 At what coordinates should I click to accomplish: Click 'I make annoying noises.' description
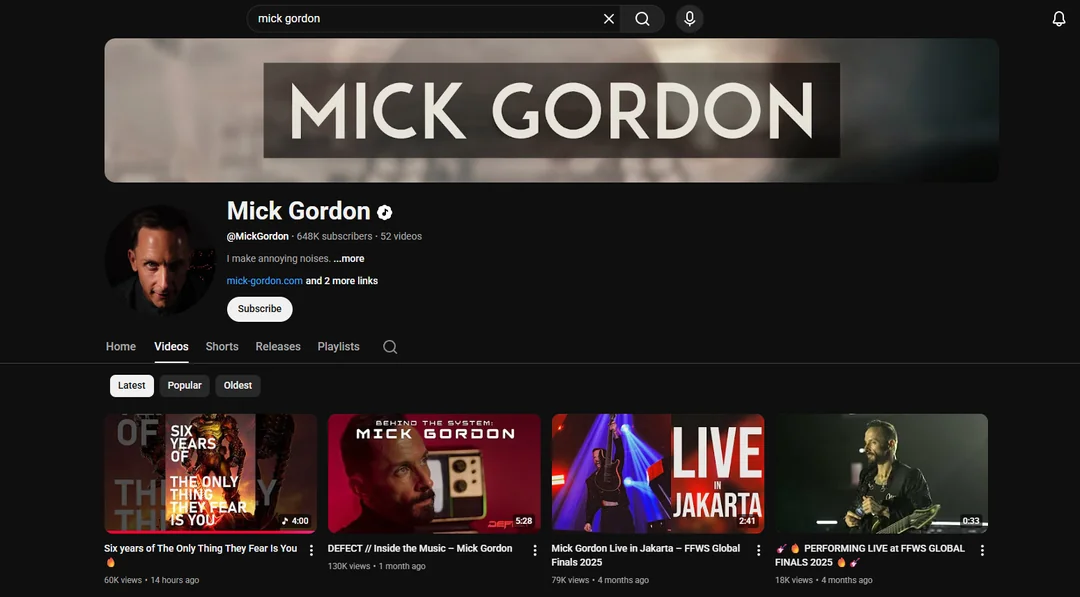pos(278,259)
